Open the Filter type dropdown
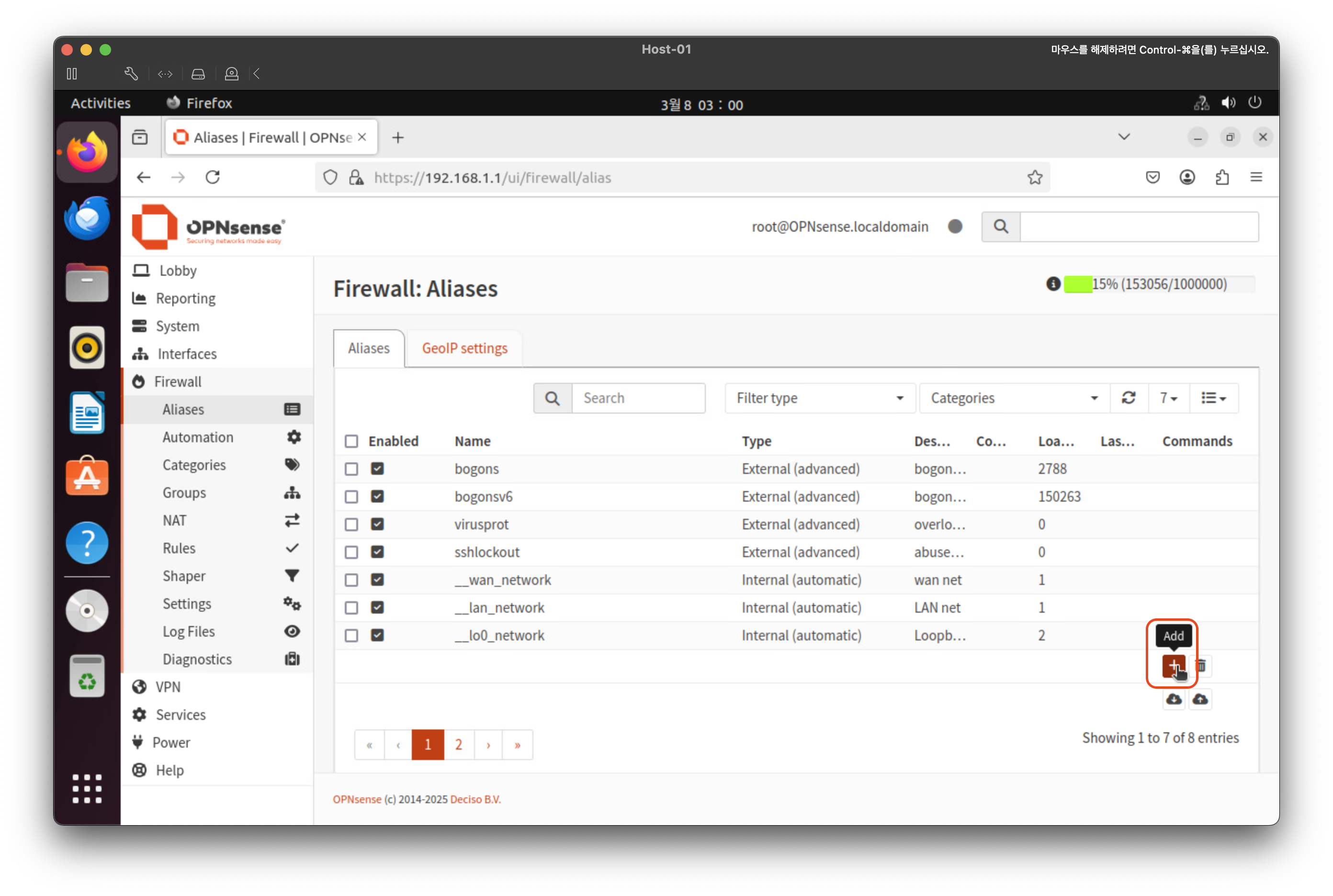Image resolution: width=1333 pixels, height=896 pixels. (x=819, y=398)
